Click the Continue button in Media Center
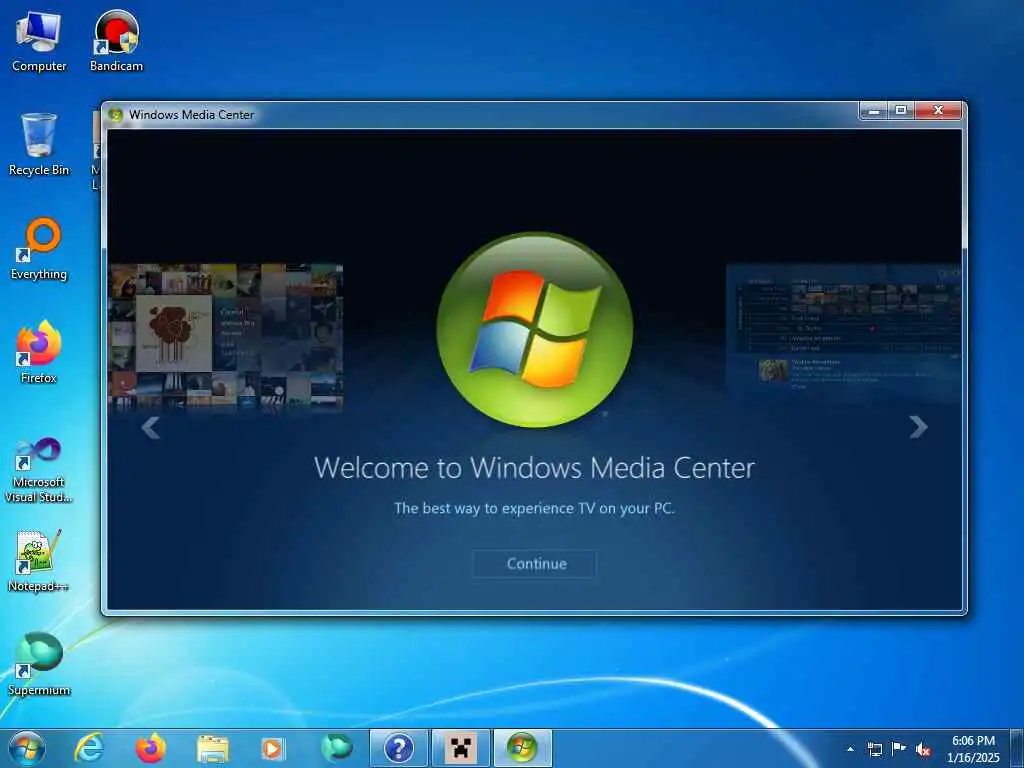This screenshot has width=1024, height=768. click(x=534, y=564)
